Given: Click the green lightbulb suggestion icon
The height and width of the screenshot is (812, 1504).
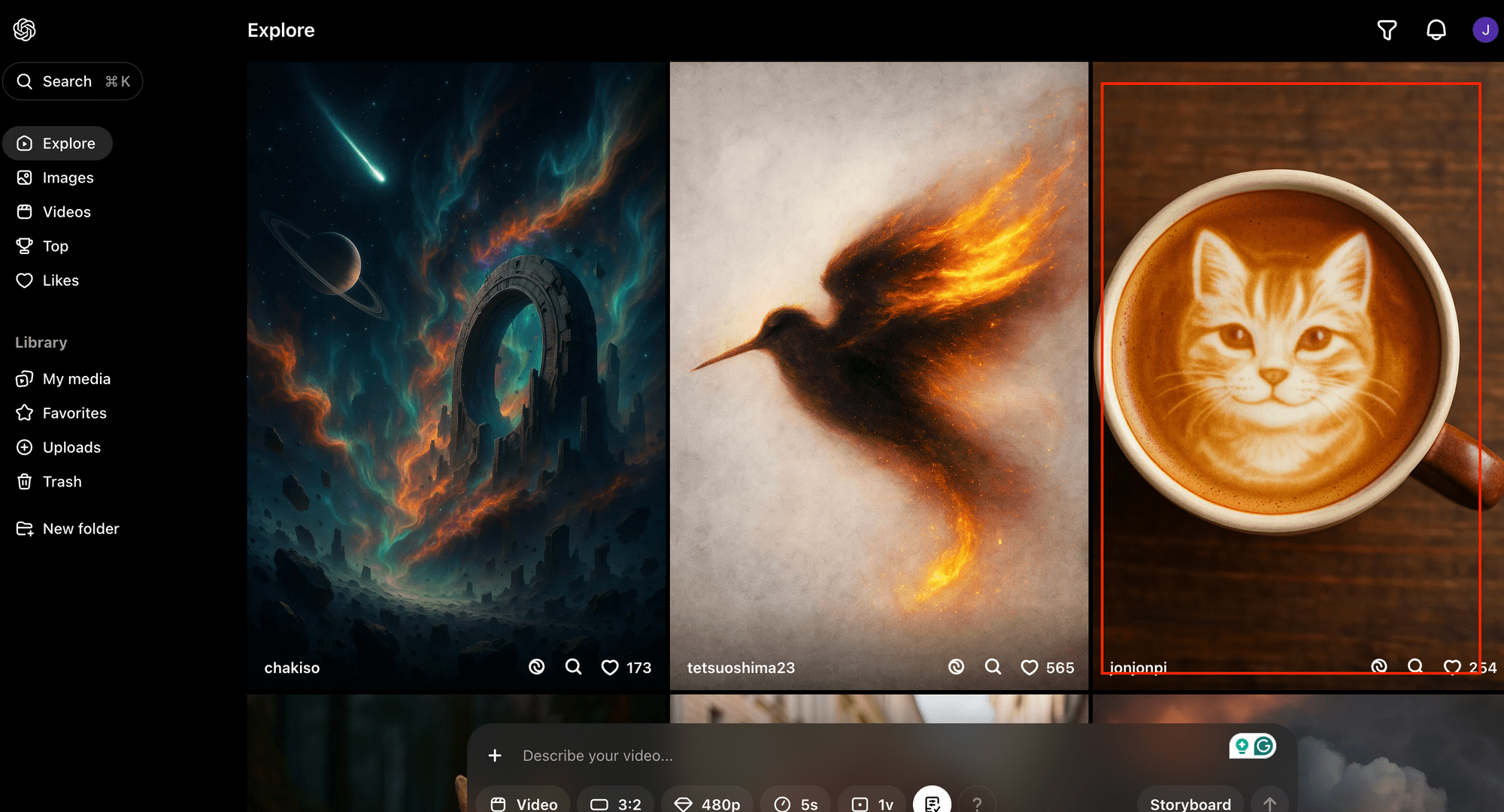Looking at the screenshot, I should click(1242, 746).
